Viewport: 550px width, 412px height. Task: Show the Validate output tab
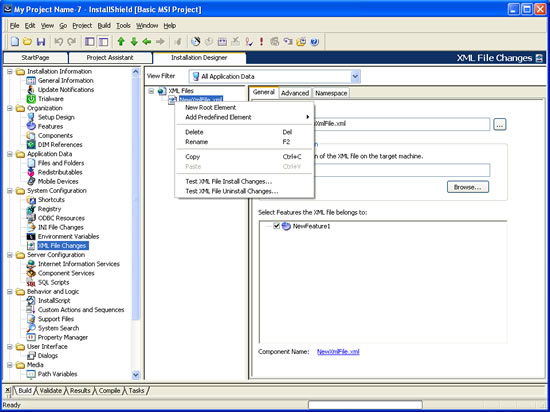(x=51, y=390)
